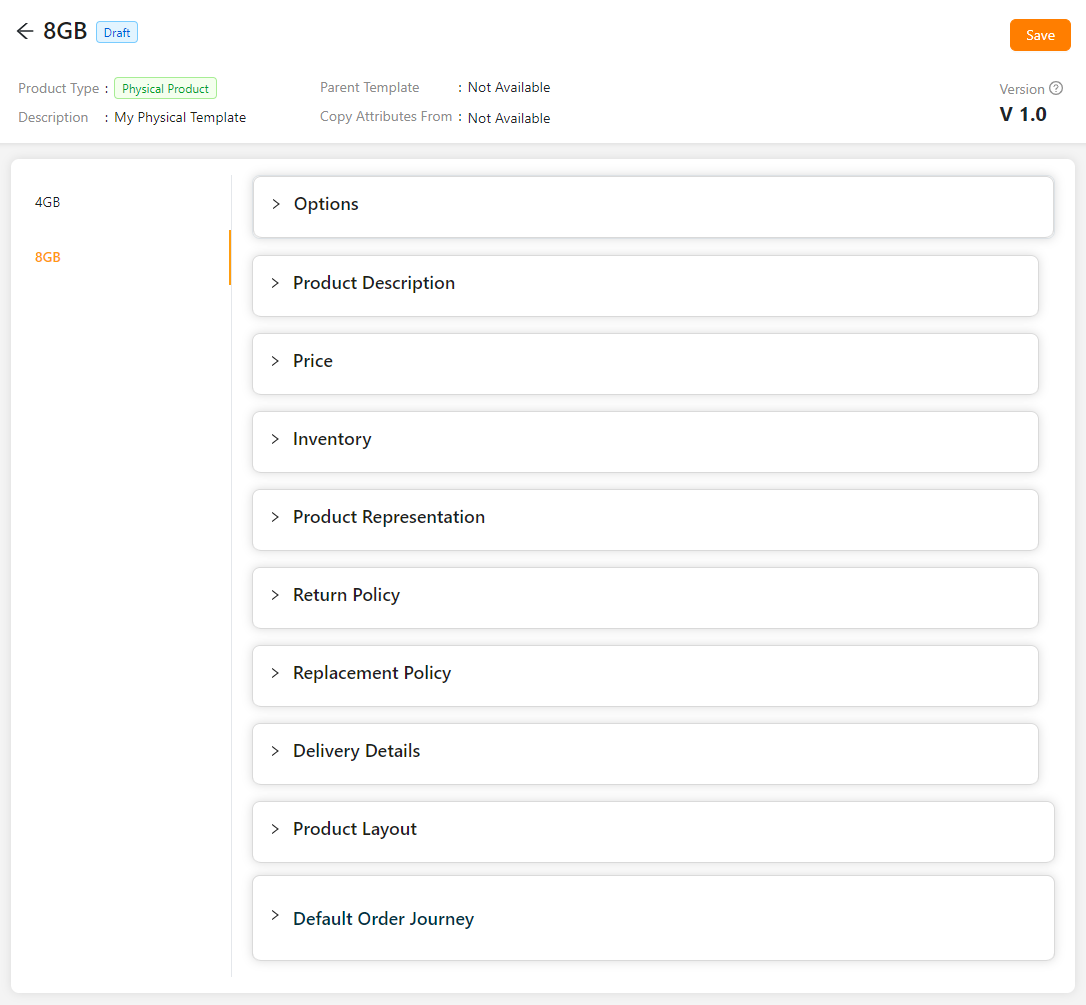The image size is (1086, 1005).
Task: Expand the Product Layout chevron
Action: coord(275,829)
